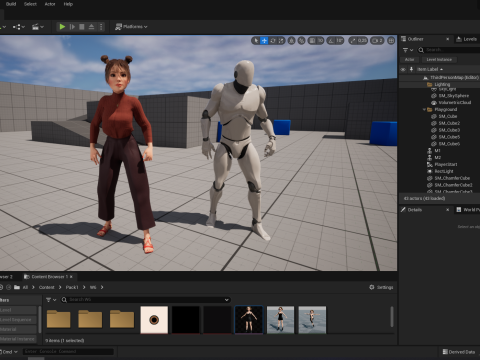
Task: Toggle rotation snapping angle icon
Action: coord(331,41)
